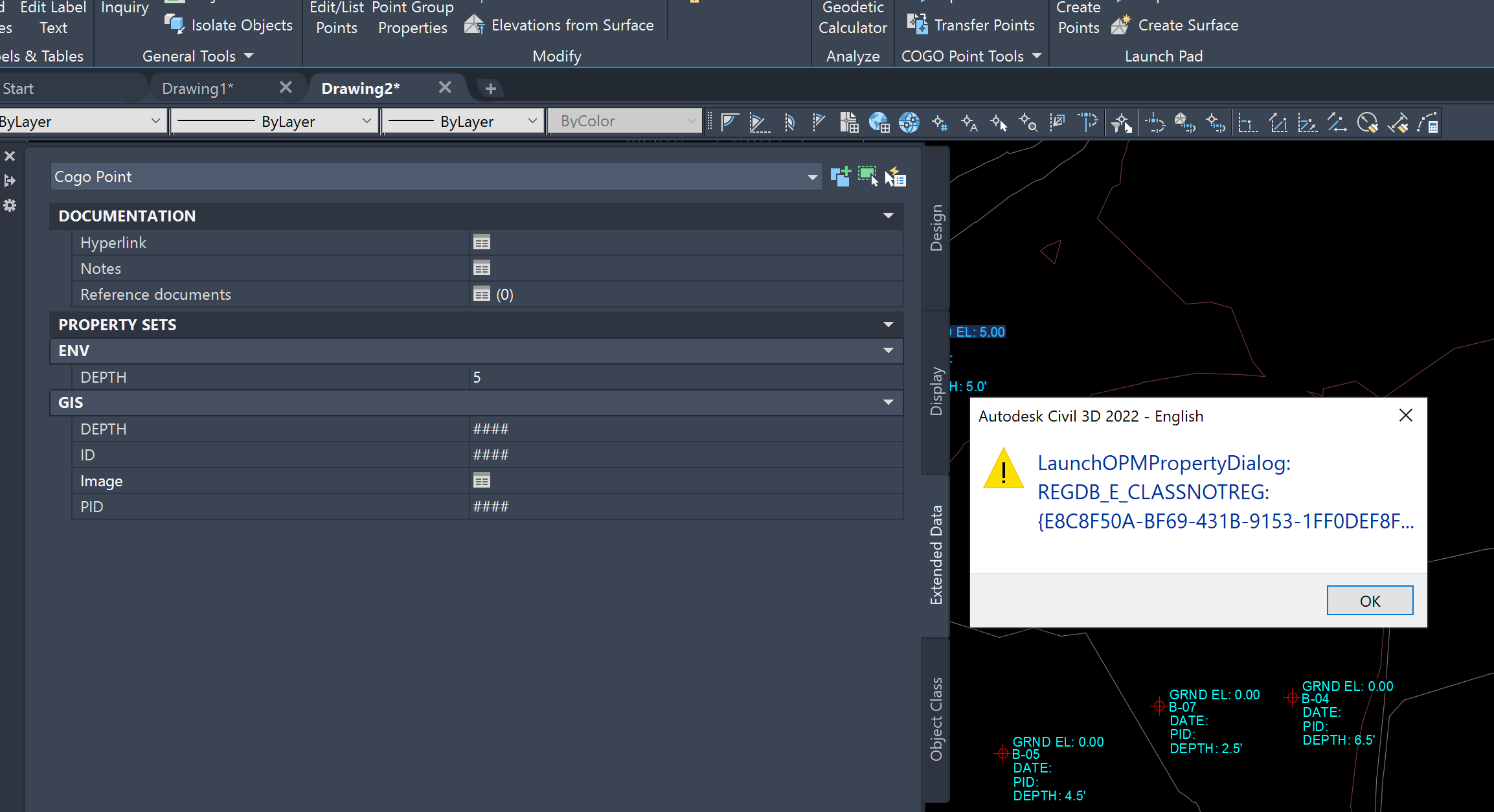Close the Drawing2 tab
The width and height of the screenshot is (1494, 812).
click(x=445, y=87)
